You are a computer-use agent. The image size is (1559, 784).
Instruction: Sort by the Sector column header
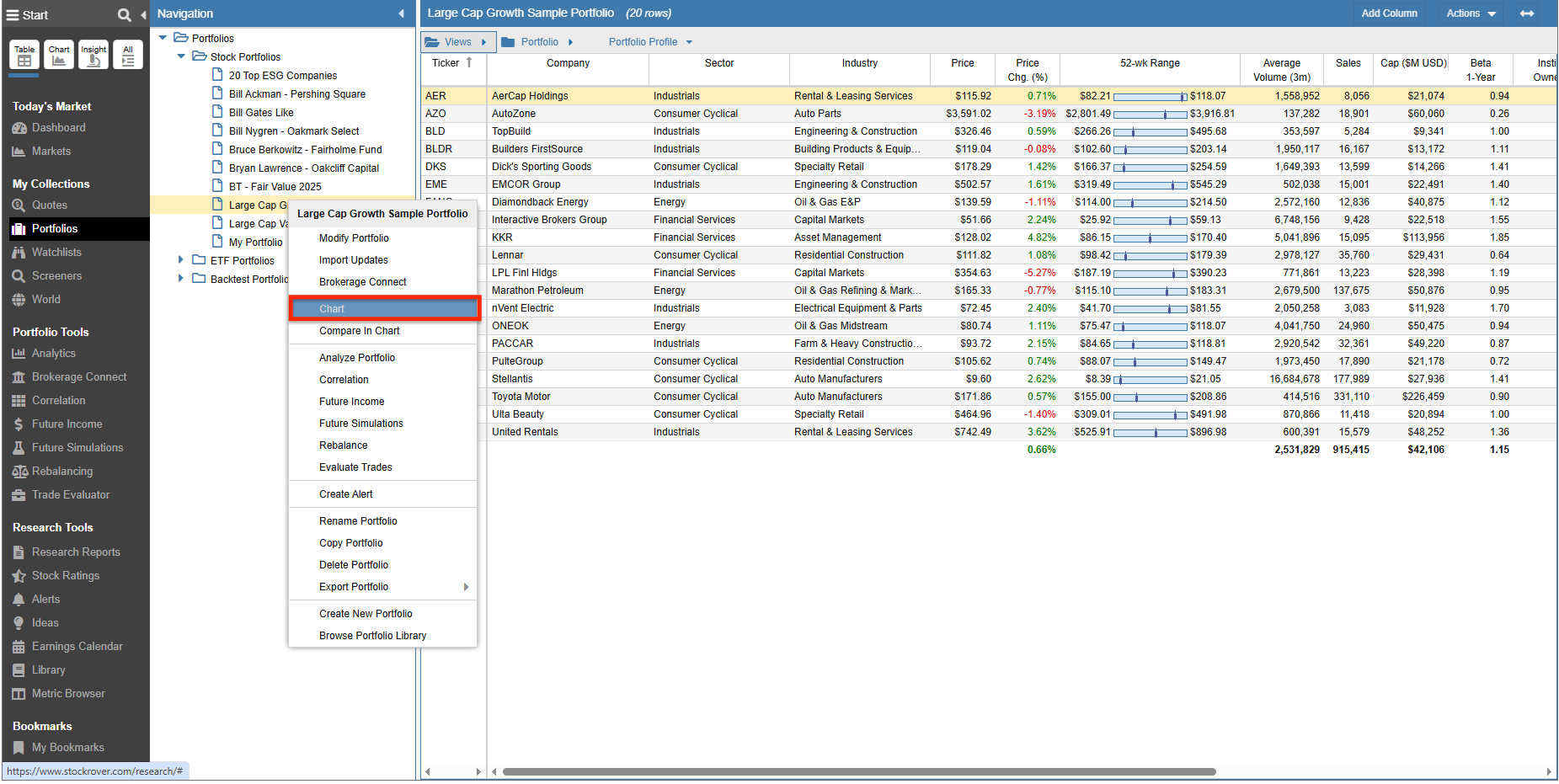point(719,69)
